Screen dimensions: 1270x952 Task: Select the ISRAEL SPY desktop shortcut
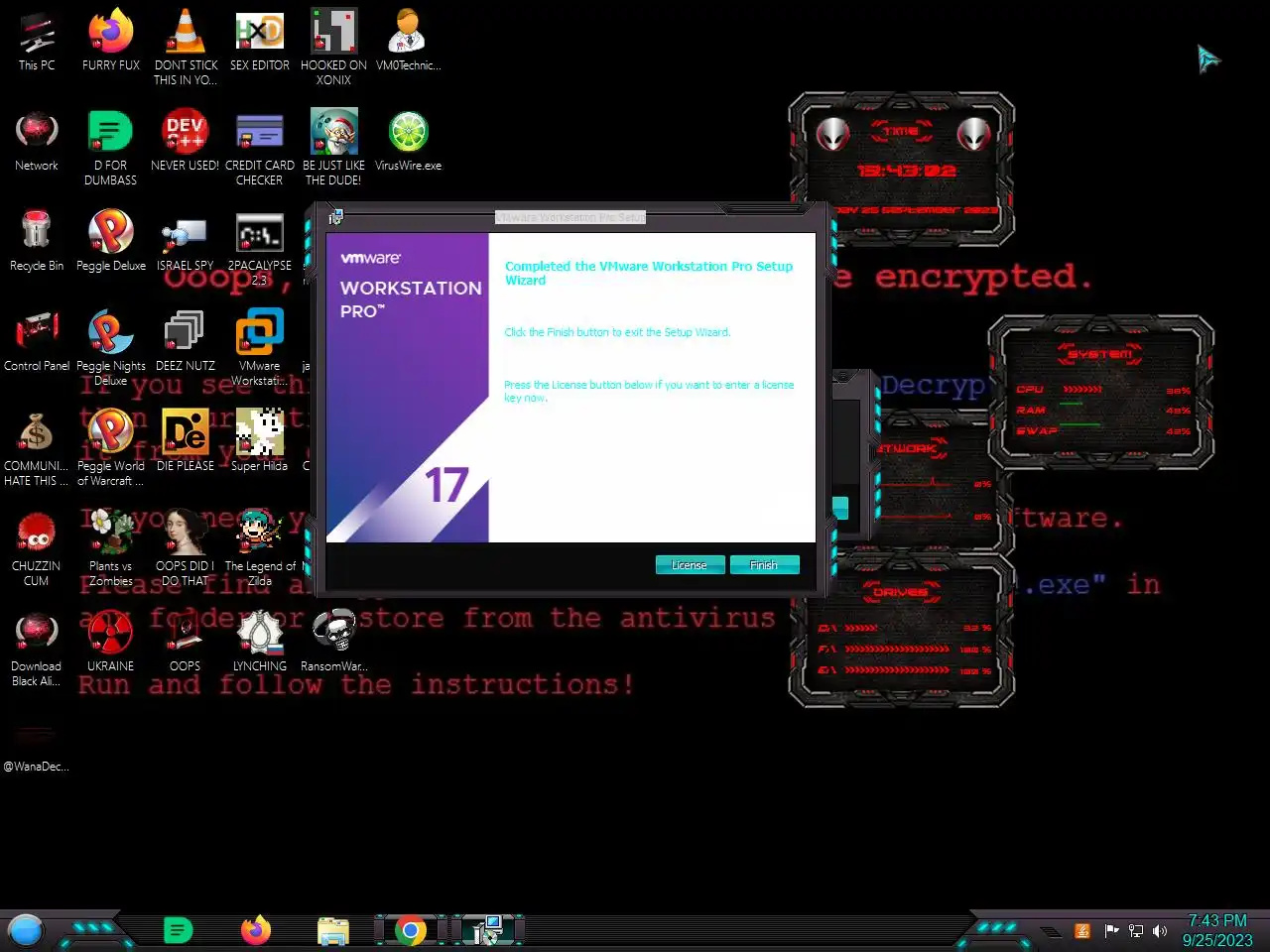point(186,241)
